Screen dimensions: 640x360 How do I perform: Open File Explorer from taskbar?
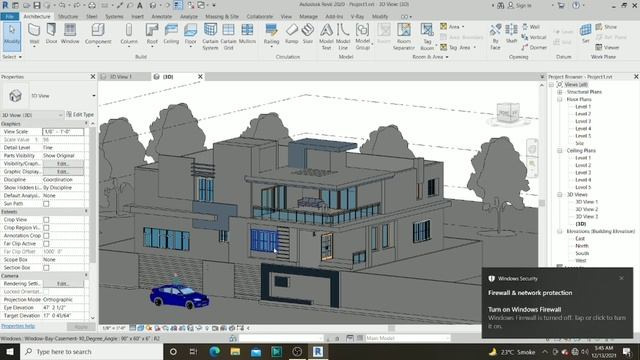point(236,351)
